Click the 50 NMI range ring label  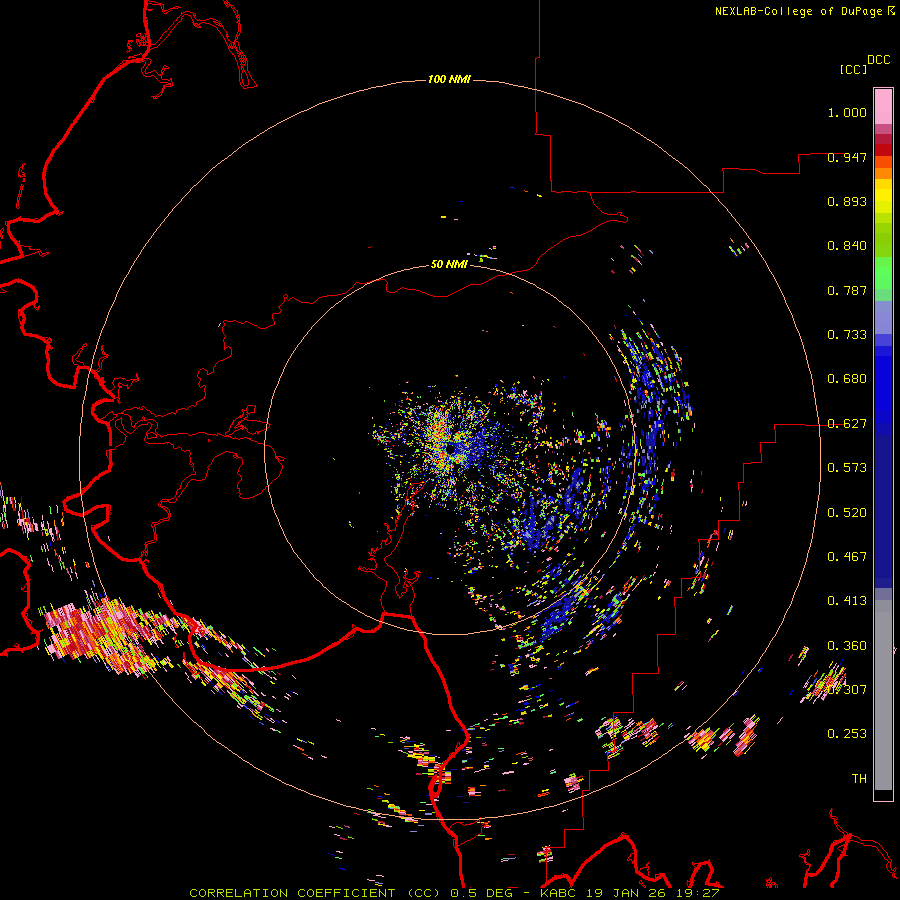449,264
